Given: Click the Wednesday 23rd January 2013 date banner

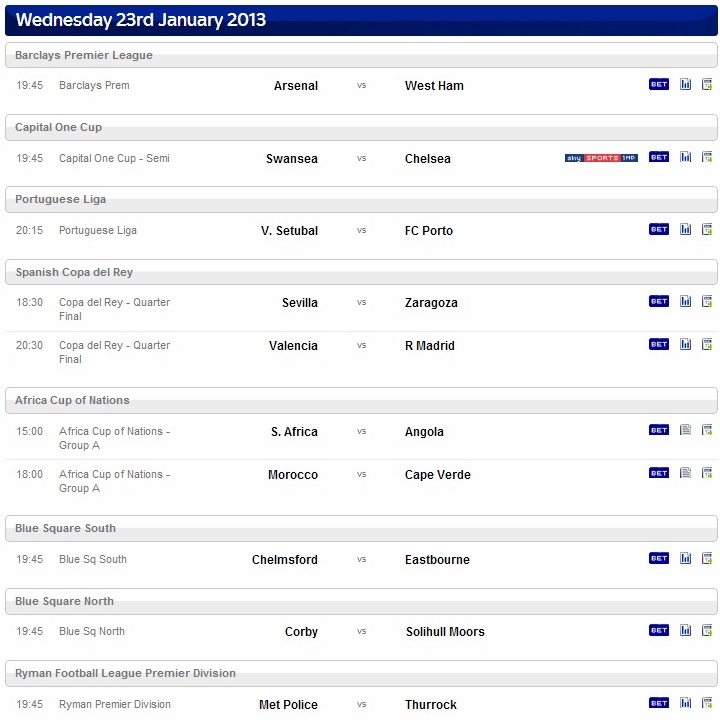Looking at the screenshot, I should 361,20.
